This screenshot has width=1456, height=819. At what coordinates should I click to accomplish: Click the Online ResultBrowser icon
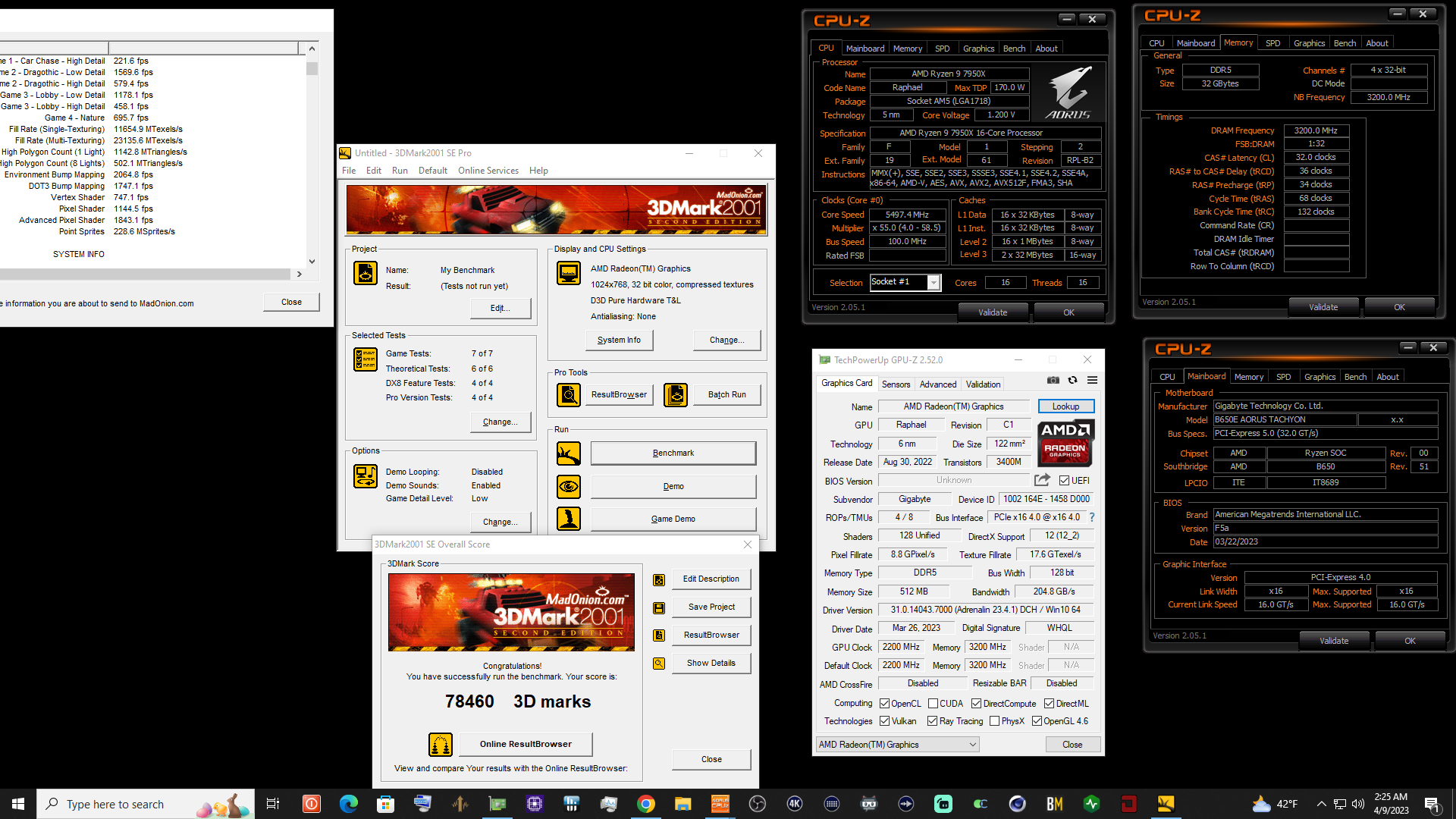(x=441, y=745)
